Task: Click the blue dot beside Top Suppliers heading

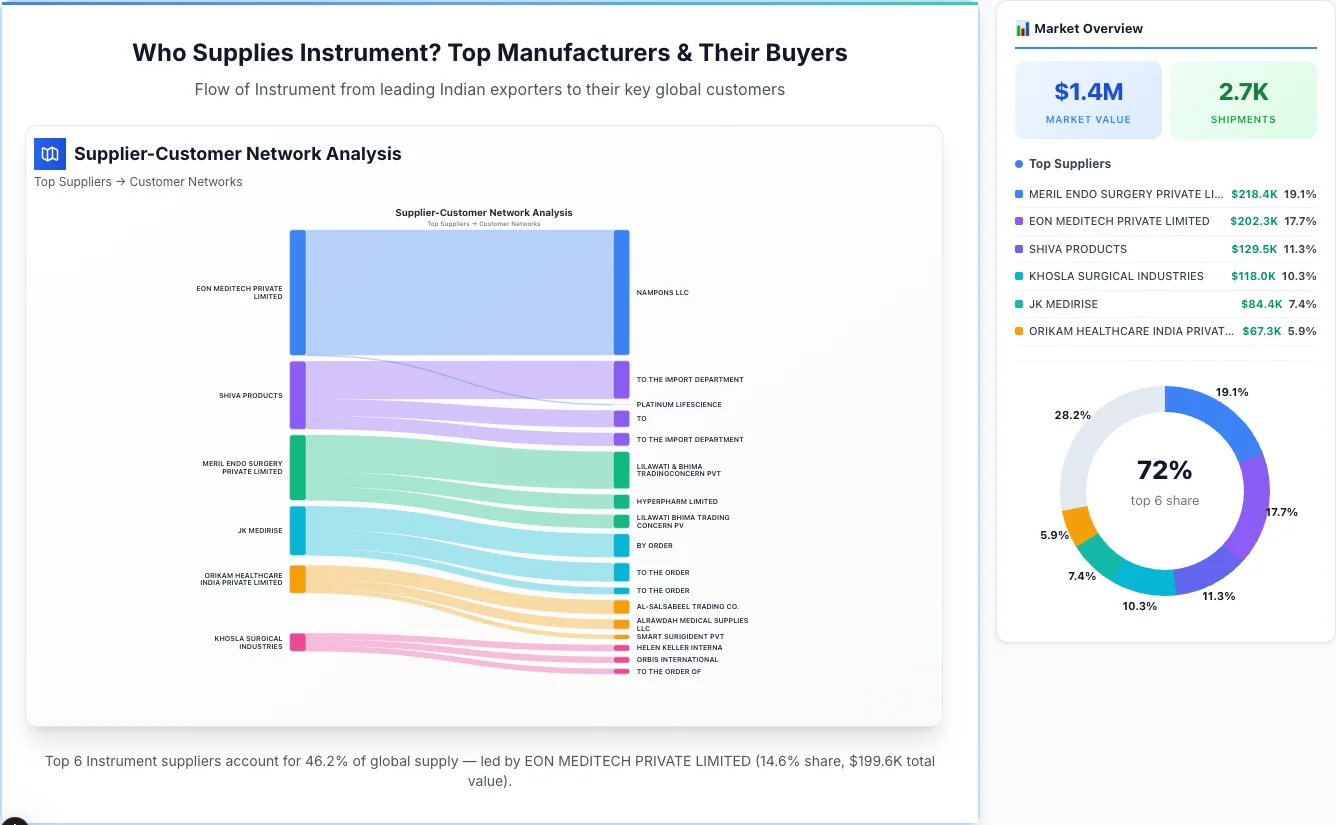Action: click(1017, 163)
